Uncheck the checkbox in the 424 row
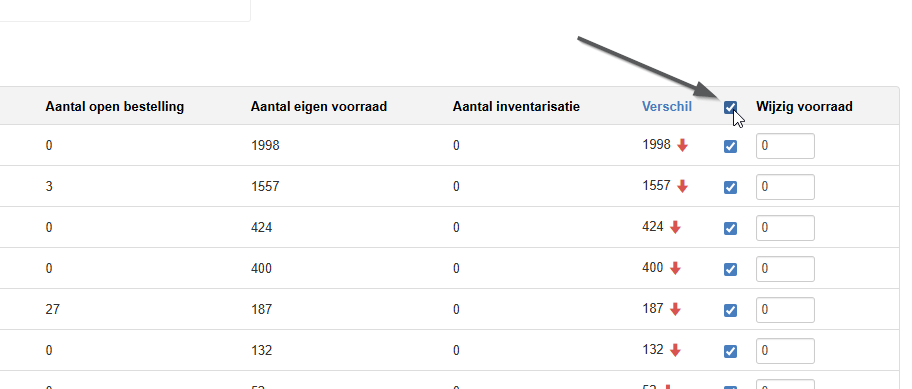Screen dimensions: 912x389 click(730, 229)
